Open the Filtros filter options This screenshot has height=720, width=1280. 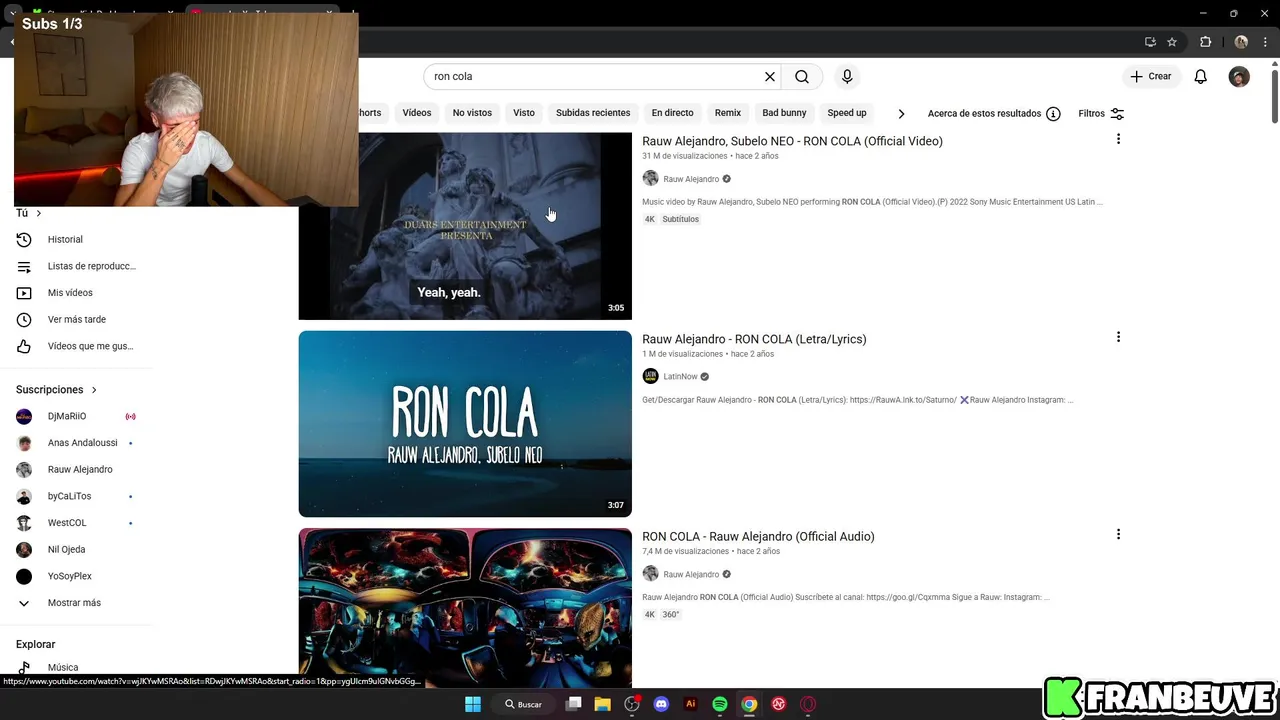point(1101,114)
